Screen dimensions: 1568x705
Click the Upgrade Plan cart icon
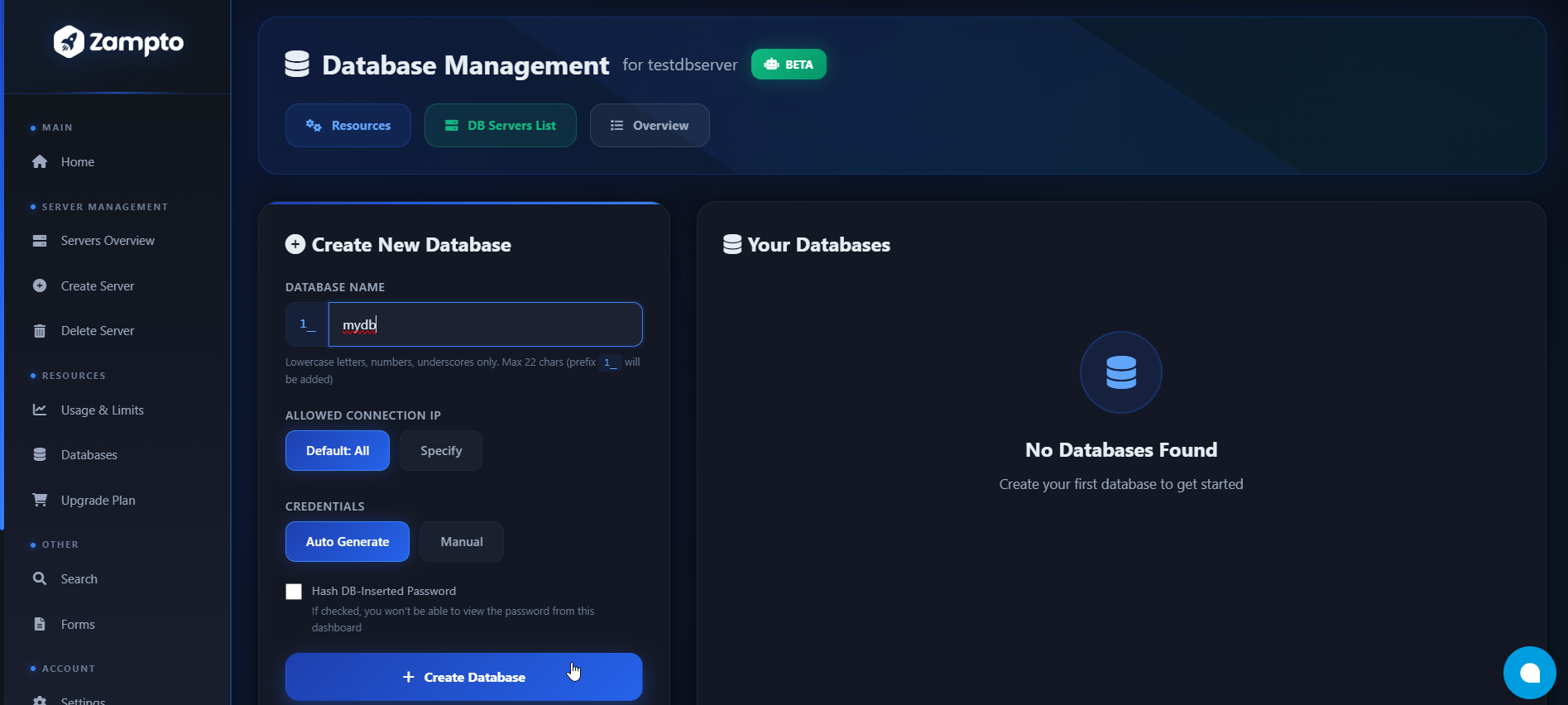(x=40, y=500)
